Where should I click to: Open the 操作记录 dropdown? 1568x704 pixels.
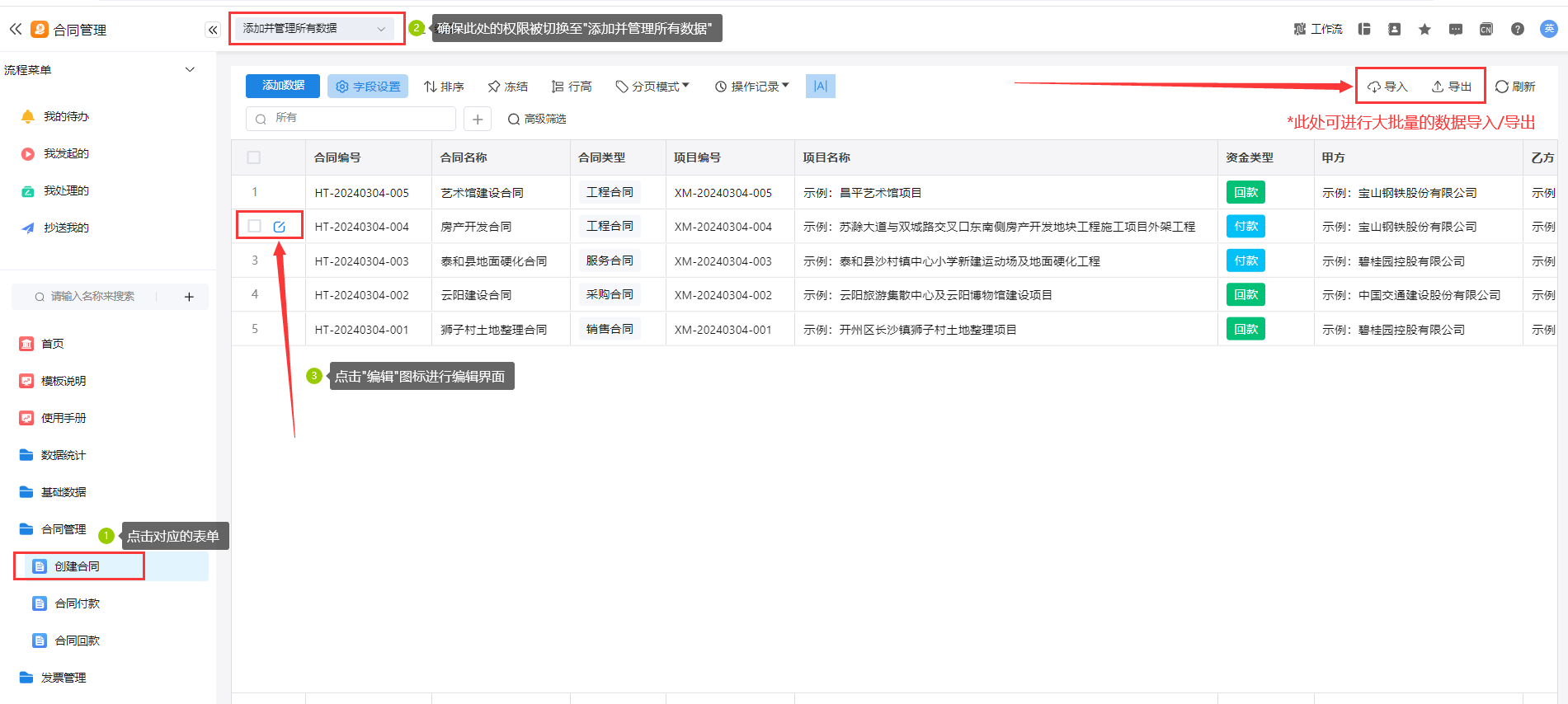[751, 87]
